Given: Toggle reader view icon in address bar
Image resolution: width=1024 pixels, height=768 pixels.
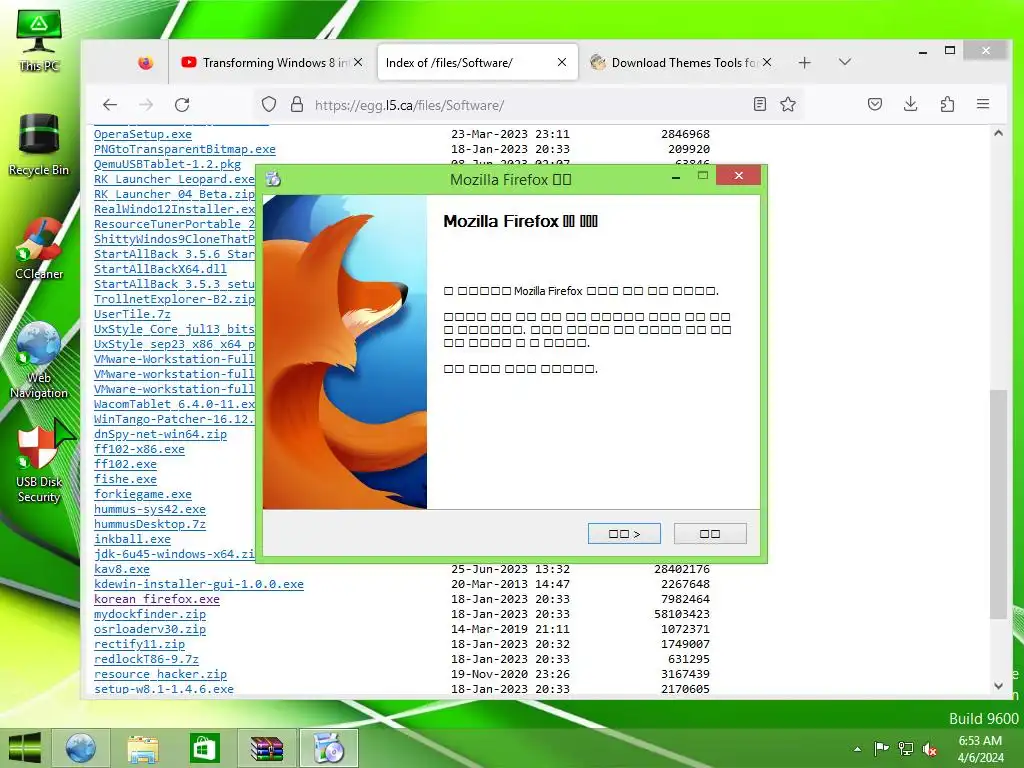Looking at the screenshot, I should (x=760, y=104).
